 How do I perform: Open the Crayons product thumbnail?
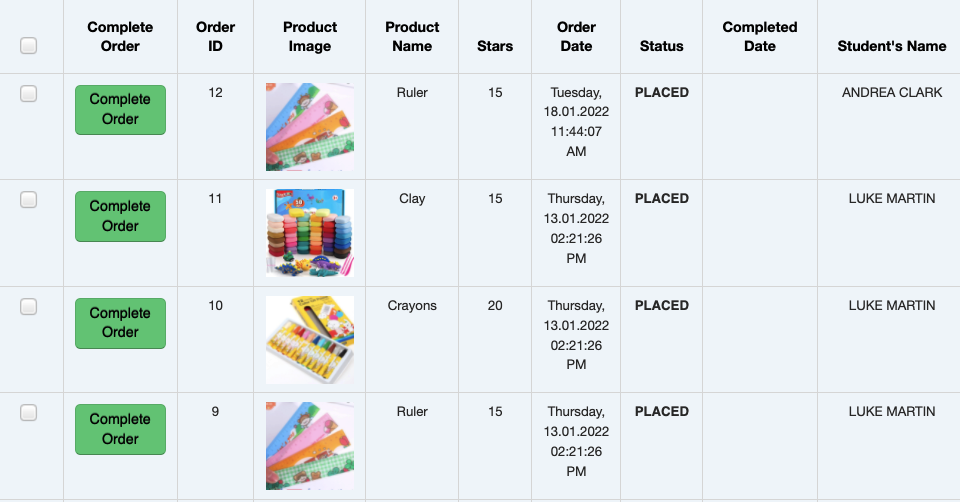point(310,340)
